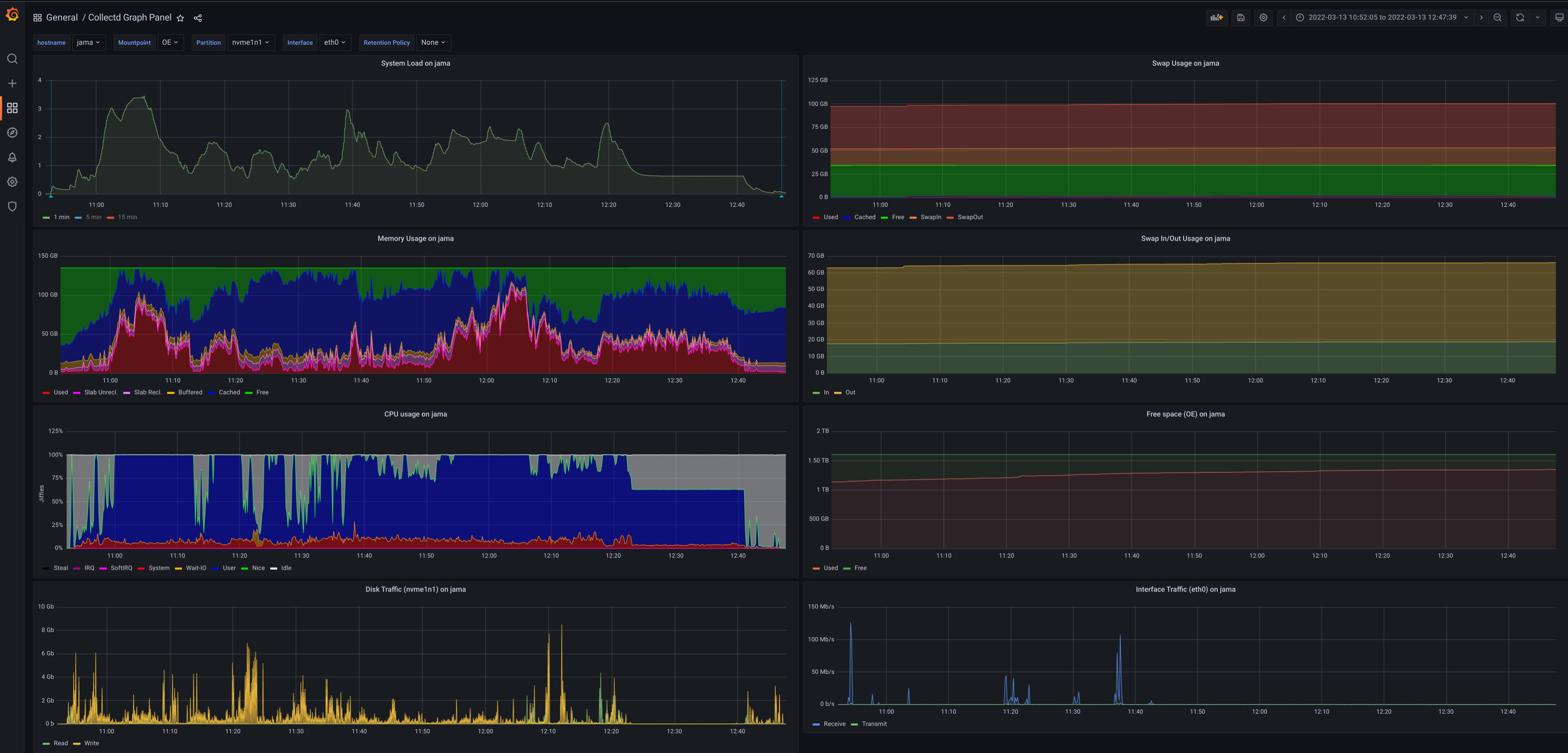
Task: Click the red Used swatch in Swap Usage legend
Action: pos(816,217)
